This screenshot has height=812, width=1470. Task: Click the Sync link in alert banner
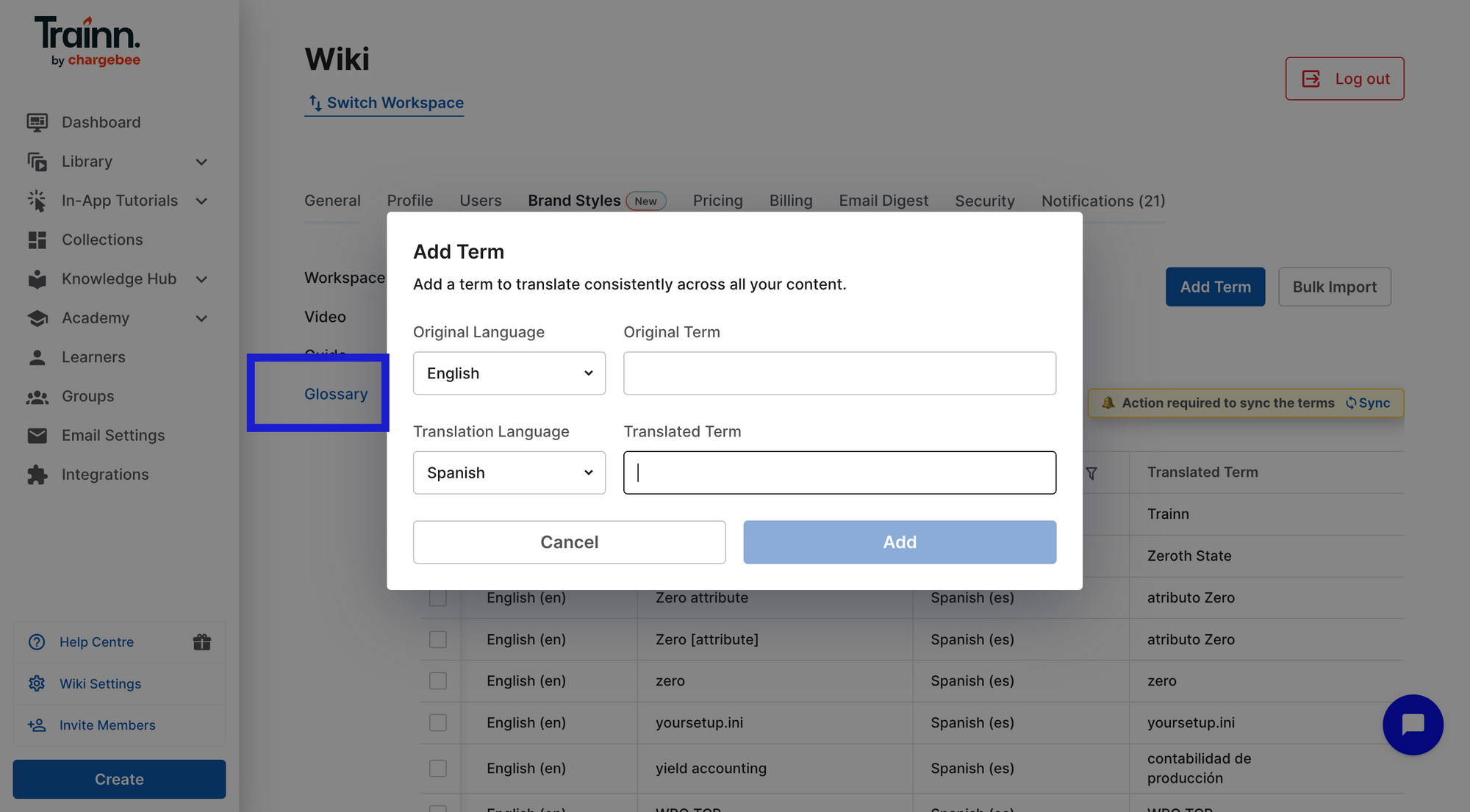click(x=1368, y=403)
